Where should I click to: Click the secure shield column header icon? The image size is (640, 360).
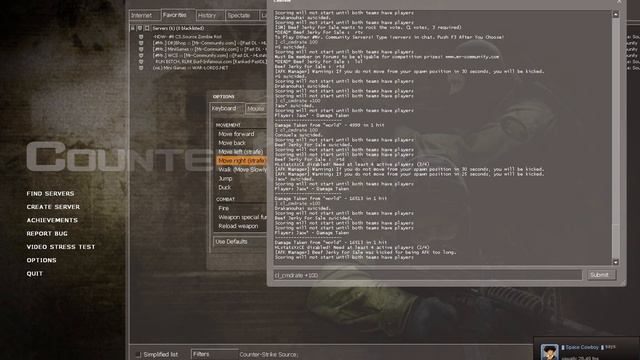point(140,29)
